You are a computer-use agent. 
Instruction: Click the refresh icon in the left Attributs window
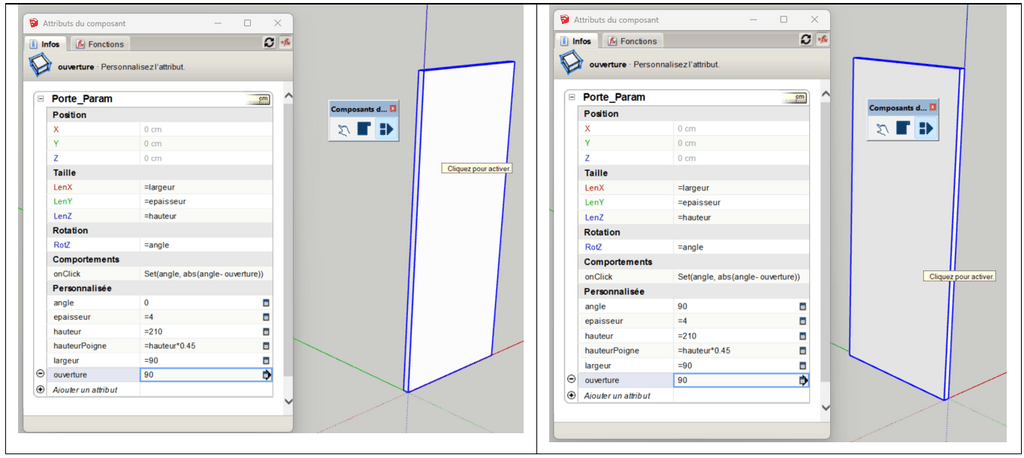pyautogui.click(x=269, y=42)
